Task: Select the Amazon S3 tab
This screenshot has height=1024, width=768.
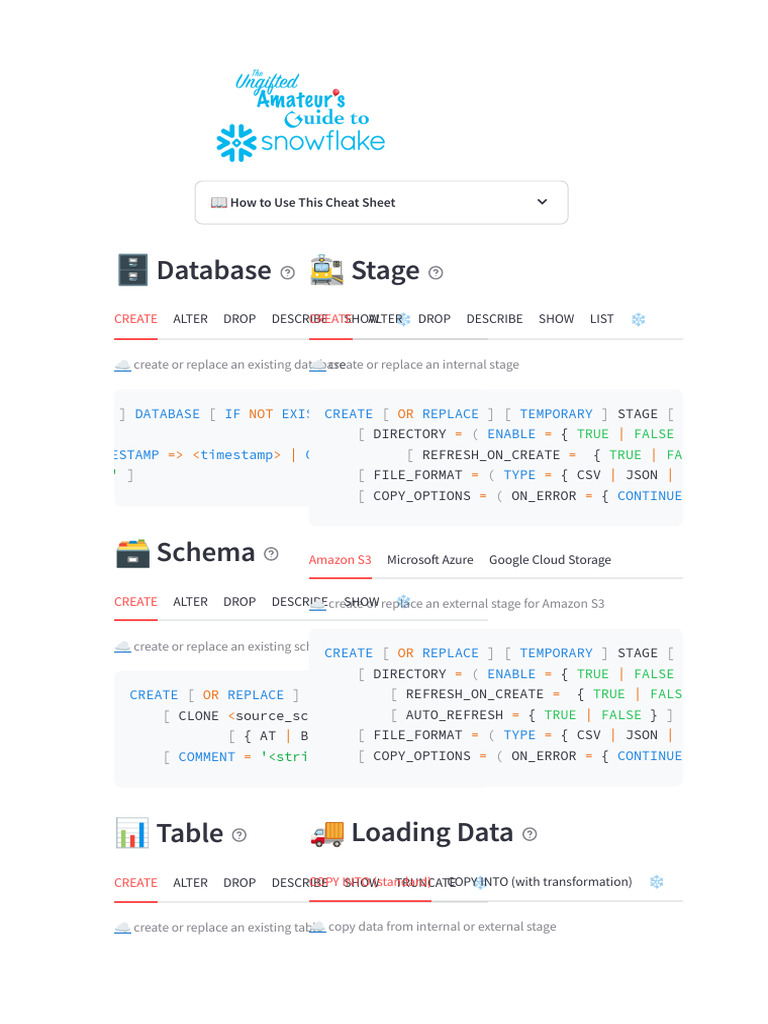Action: (x=340, y=560)
